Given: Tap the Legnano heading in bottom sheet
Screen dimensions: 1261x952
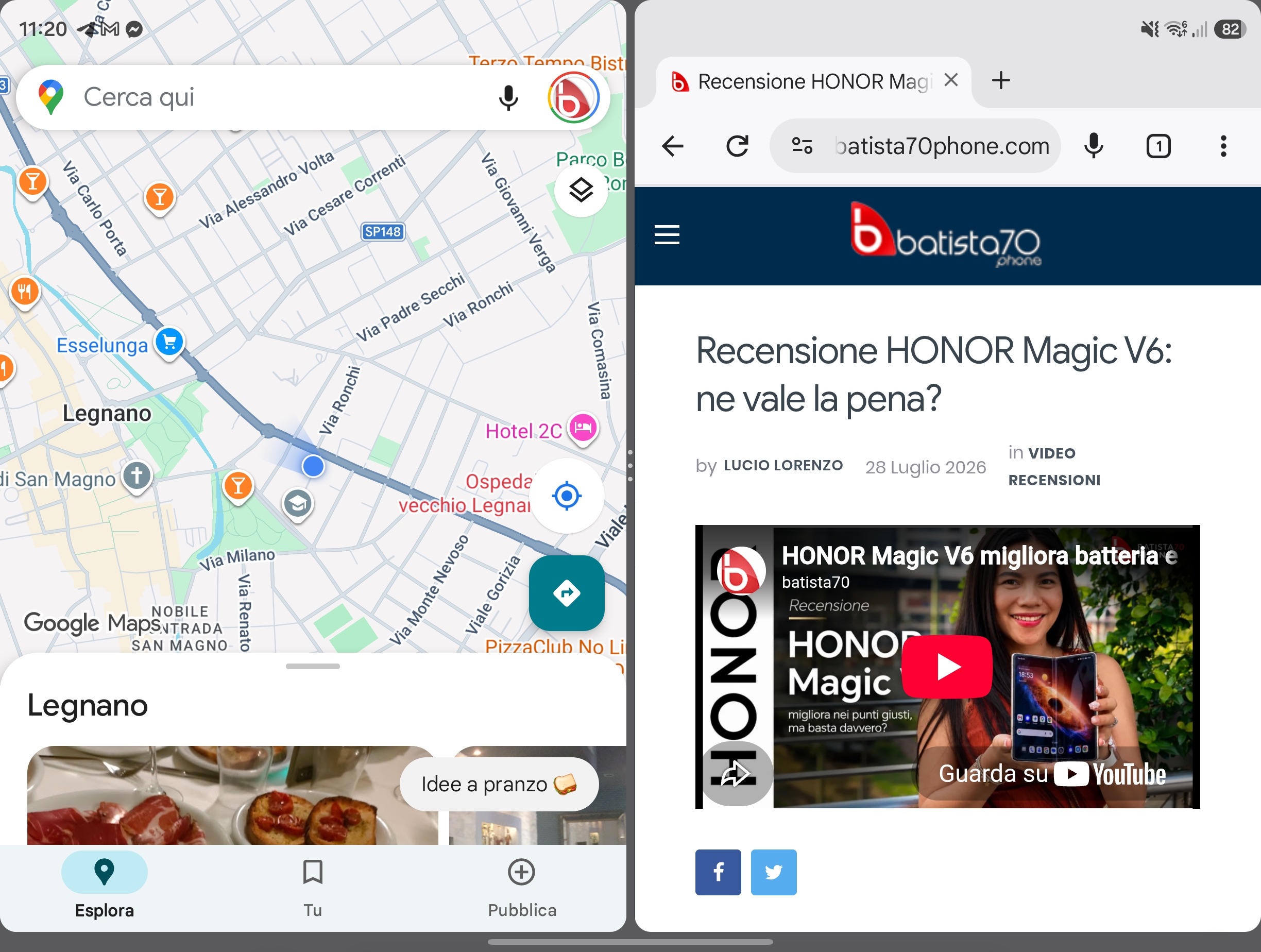Looking at the screenshot, I should [x=88, y=706].
